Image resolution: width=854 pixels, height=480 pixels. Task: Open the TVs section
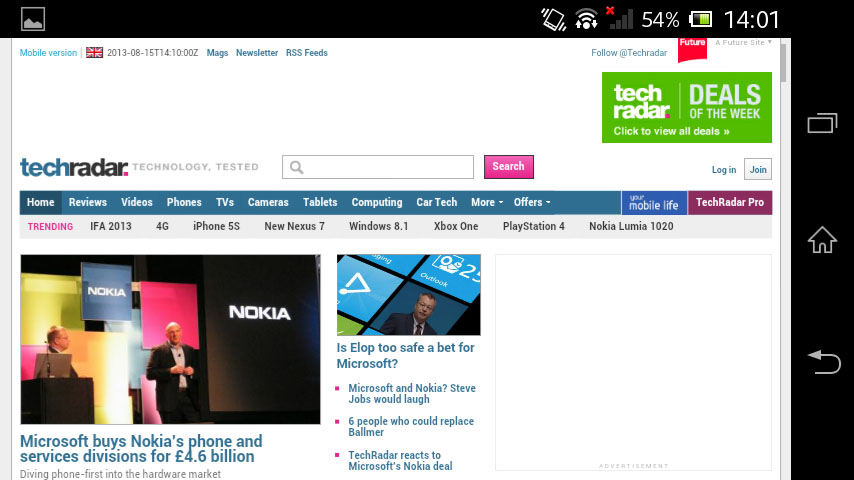[225, 202]
